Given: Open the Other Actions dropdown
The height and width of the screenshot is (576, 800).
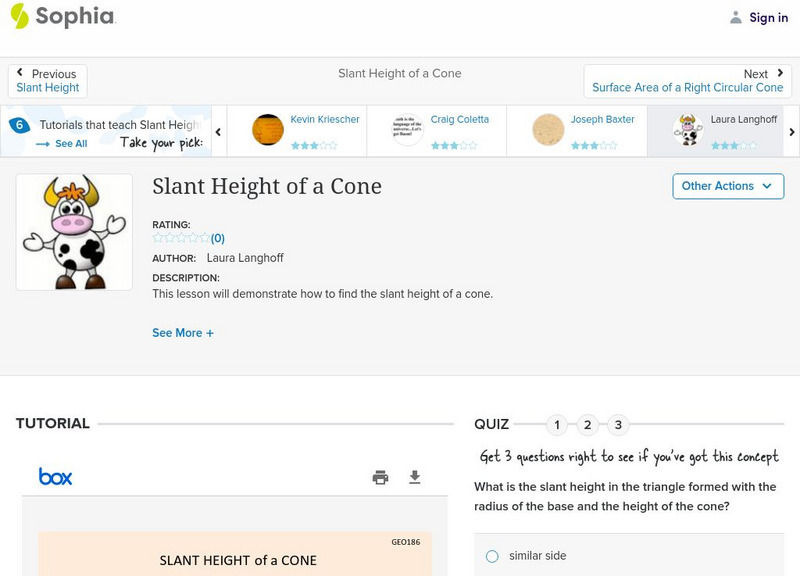Looking at the screenshot, I should pos(727,186).
